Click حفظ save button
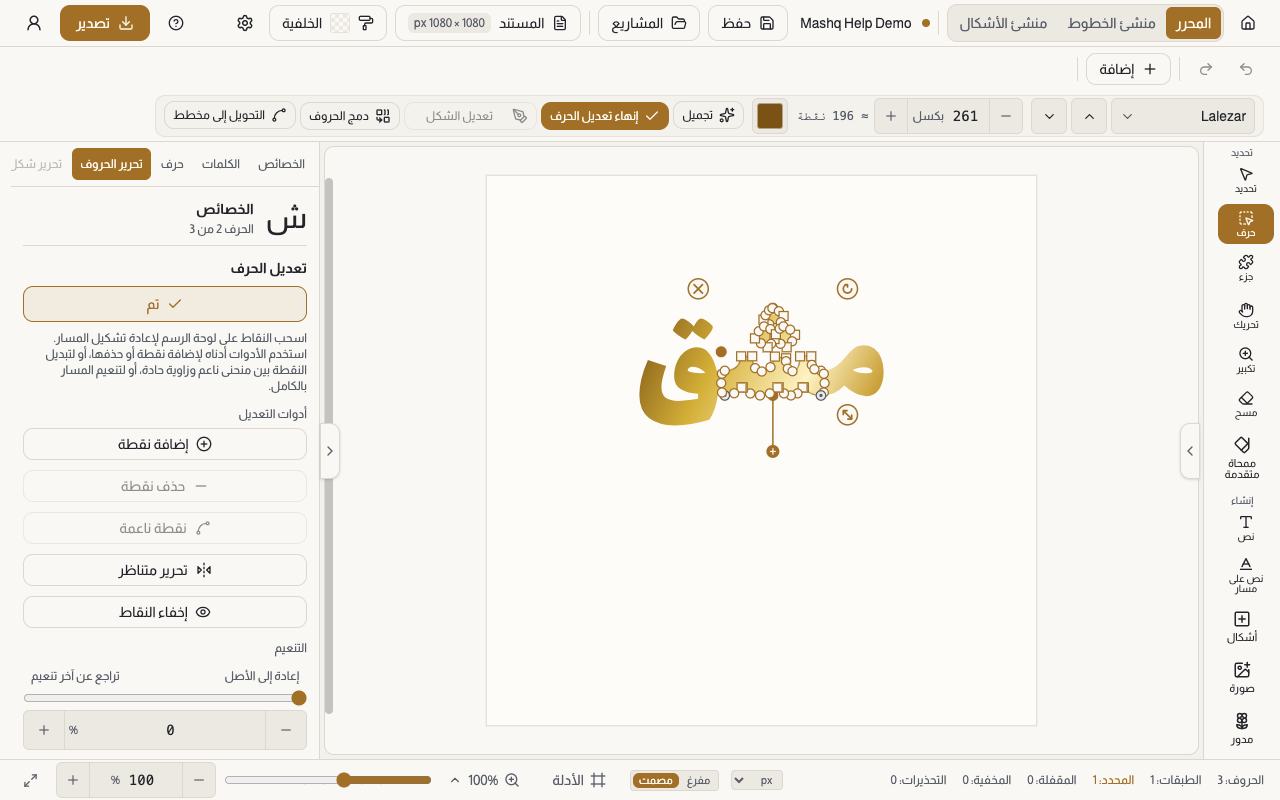Screen dimensions: 1280x800 748,23
